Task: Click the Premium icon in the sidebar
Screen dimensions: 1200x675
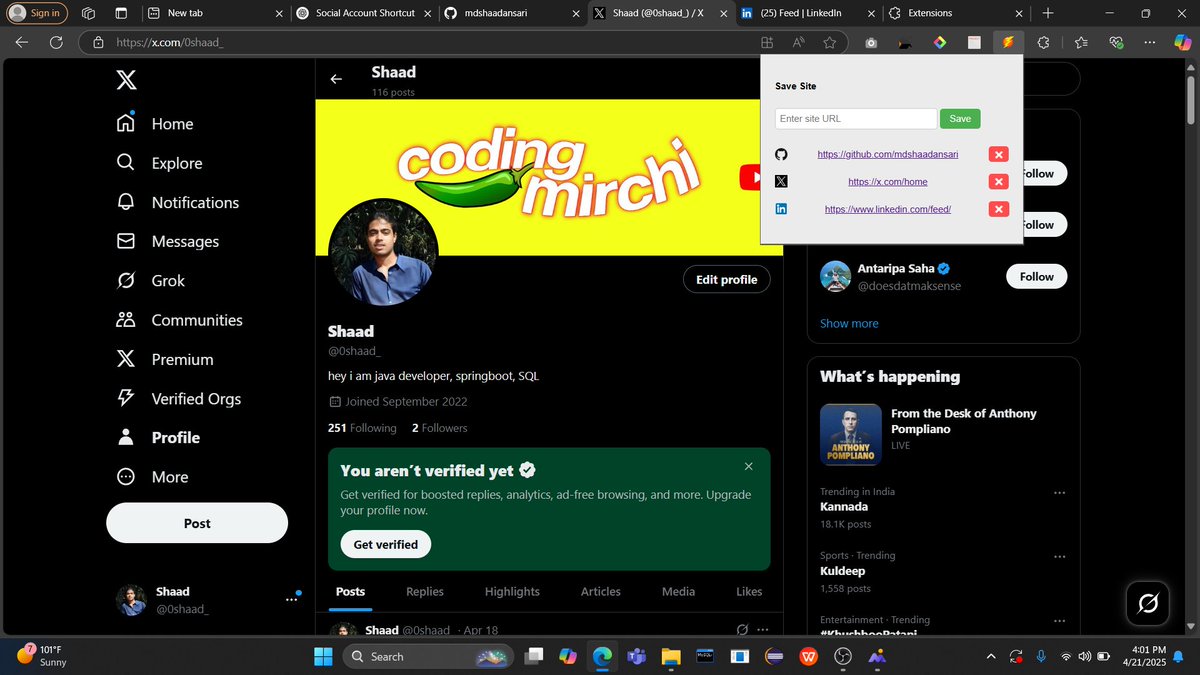Action: (126, 359)
